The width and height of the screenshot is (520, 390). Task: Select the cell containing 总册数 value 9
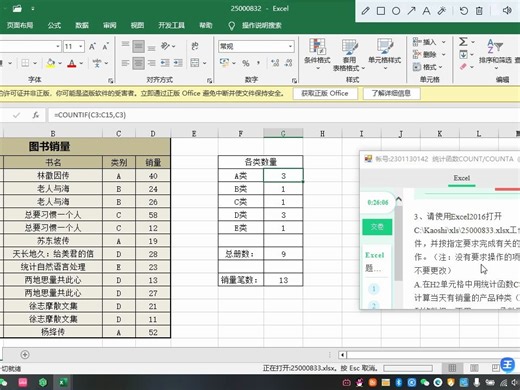click(x=283, y=254)
